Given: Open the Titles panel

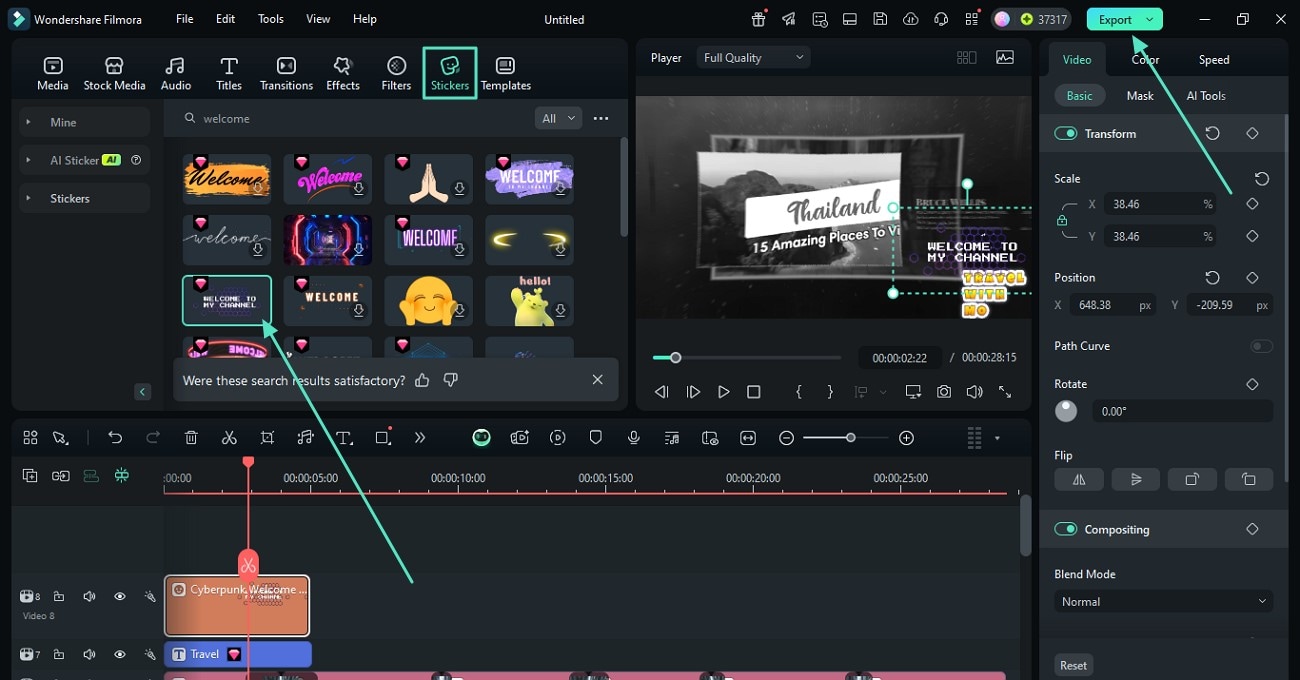Looking at the screenshot, I should point(229,73).
